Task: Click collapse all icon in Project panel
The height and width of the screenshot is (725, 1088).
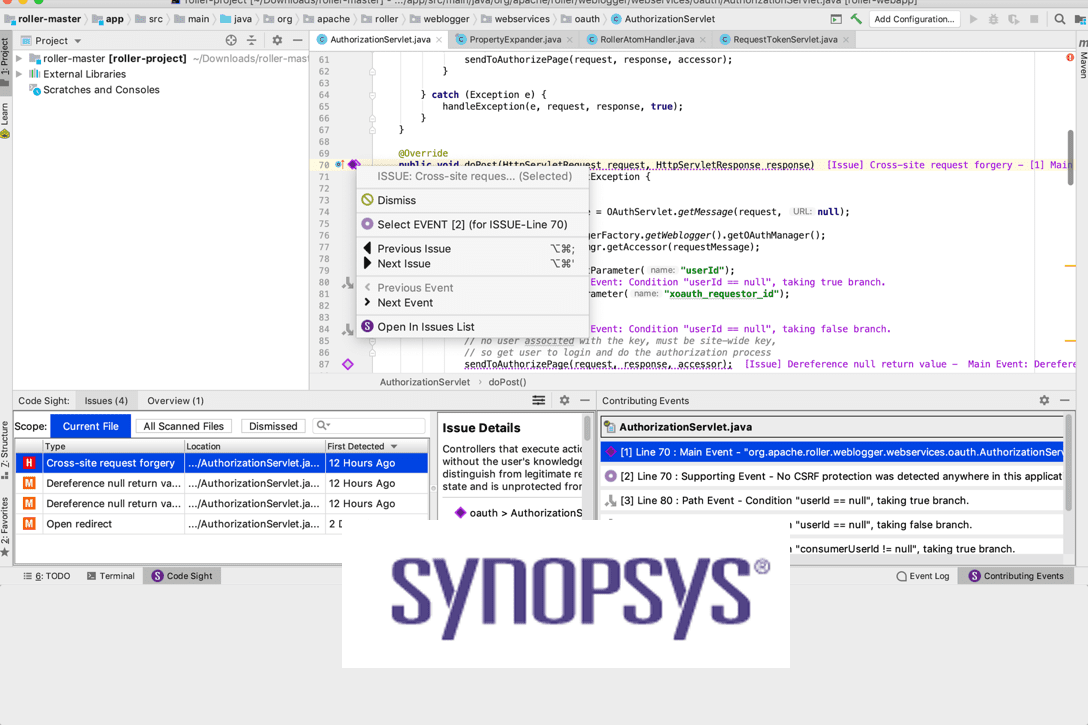Action: [x=252, y=41]
